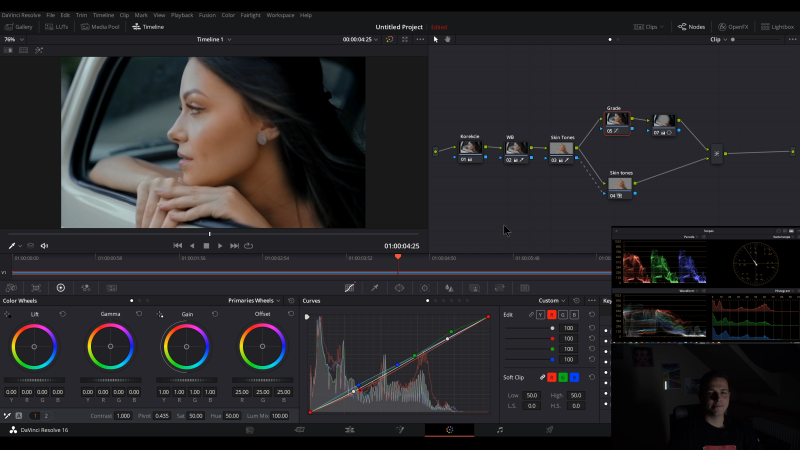The image size is (800, 450).
Task: Skip to previous clip
Action: click(x=178, y=245)
